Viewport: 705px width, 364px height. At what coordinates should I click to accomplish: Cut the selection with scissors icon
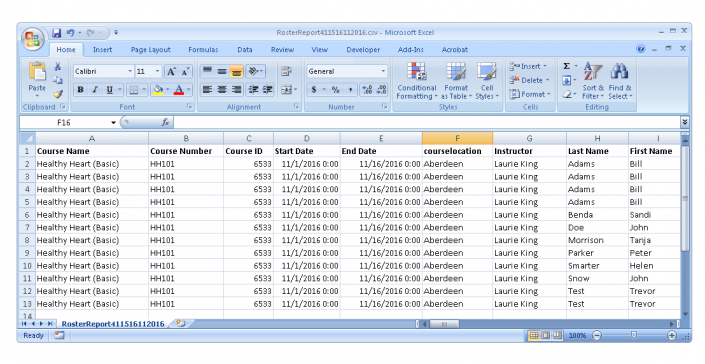tap(58, 67)
